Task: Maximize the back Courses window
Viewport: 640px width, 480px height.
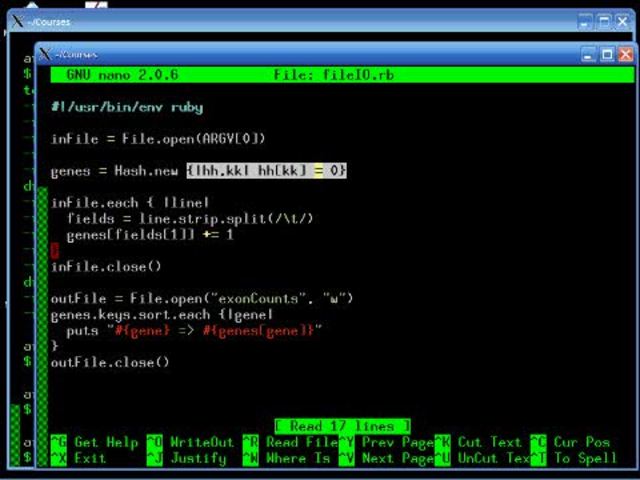Action: tap(604, 22)
